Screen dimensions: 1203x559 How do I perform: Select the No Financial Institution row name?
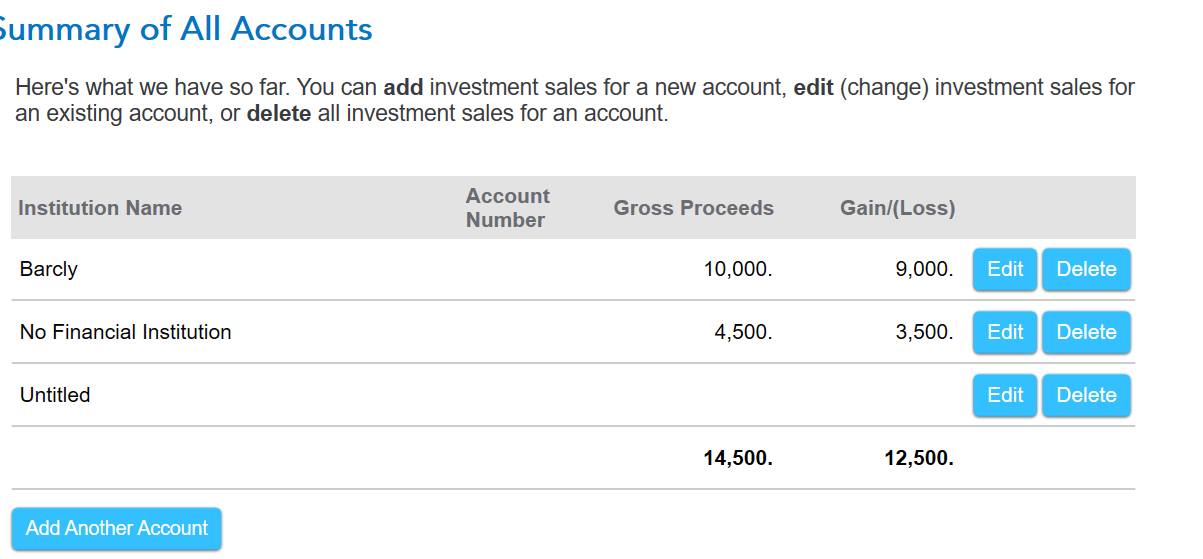[126, 332]
